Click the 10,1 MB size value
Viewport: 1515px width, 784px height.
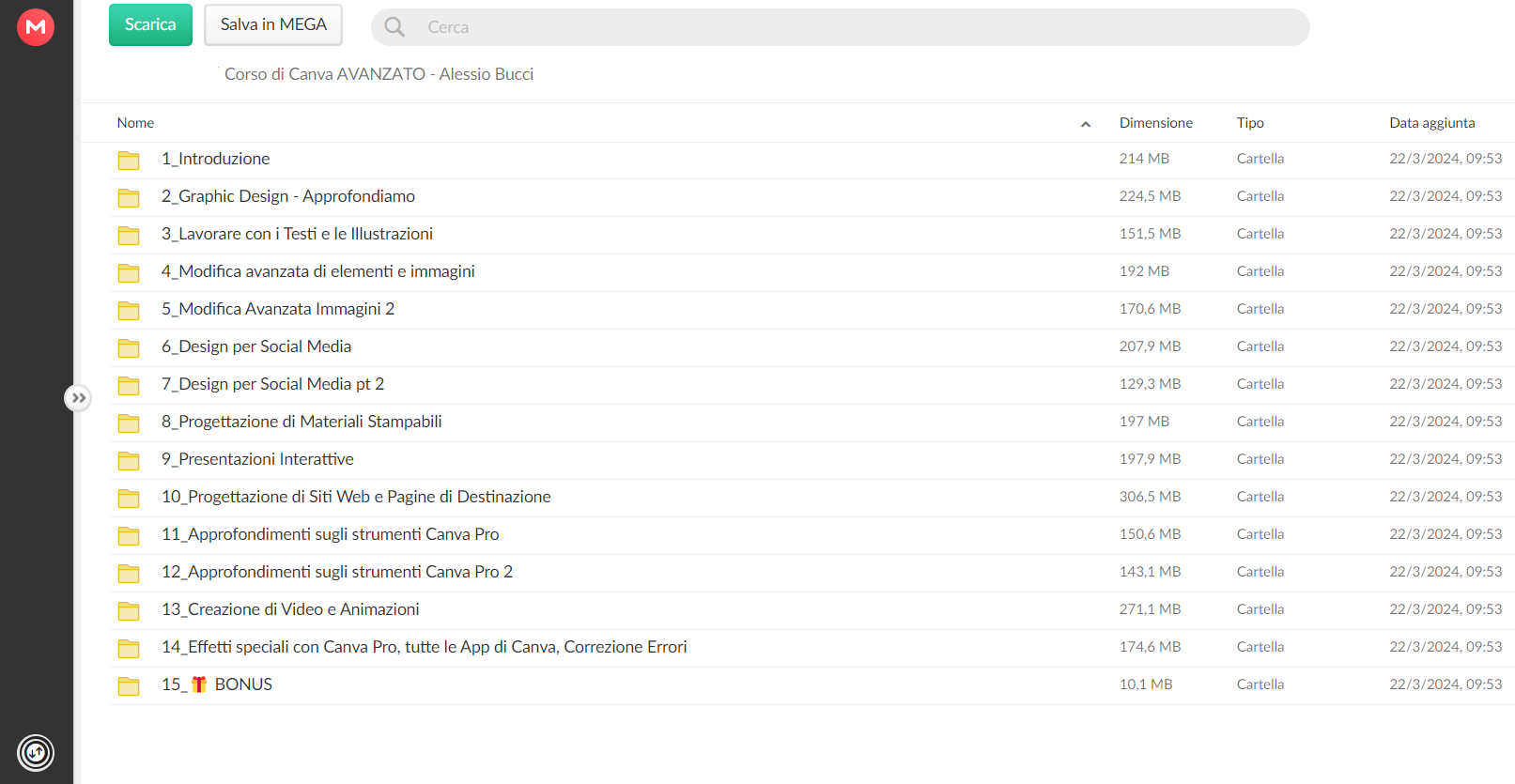click(1146, 684)
